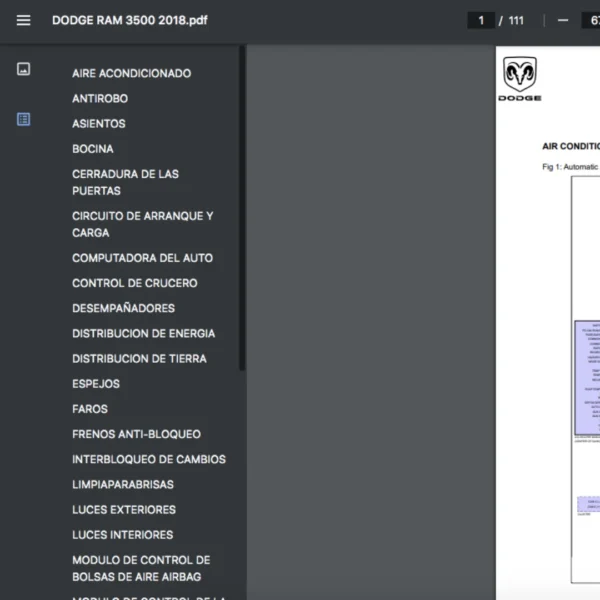Switch to page thumbnails view icon
Image resolution: width=600 pixels, height=600 pixels.
click(23, 69)
